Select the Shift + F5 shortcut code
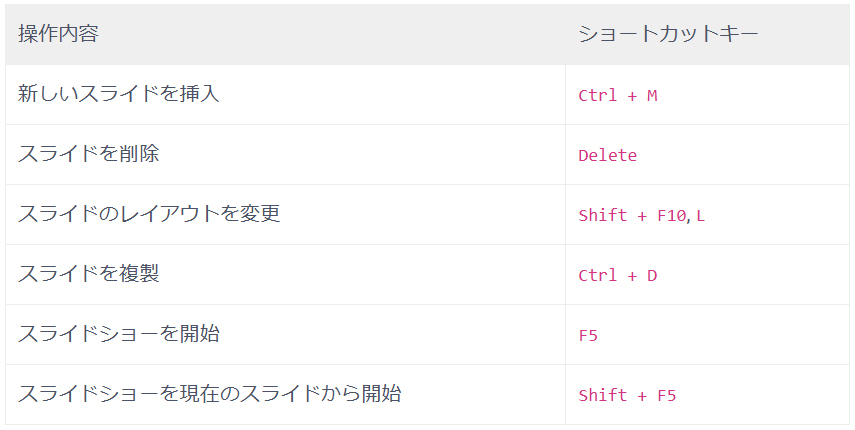 627,396
